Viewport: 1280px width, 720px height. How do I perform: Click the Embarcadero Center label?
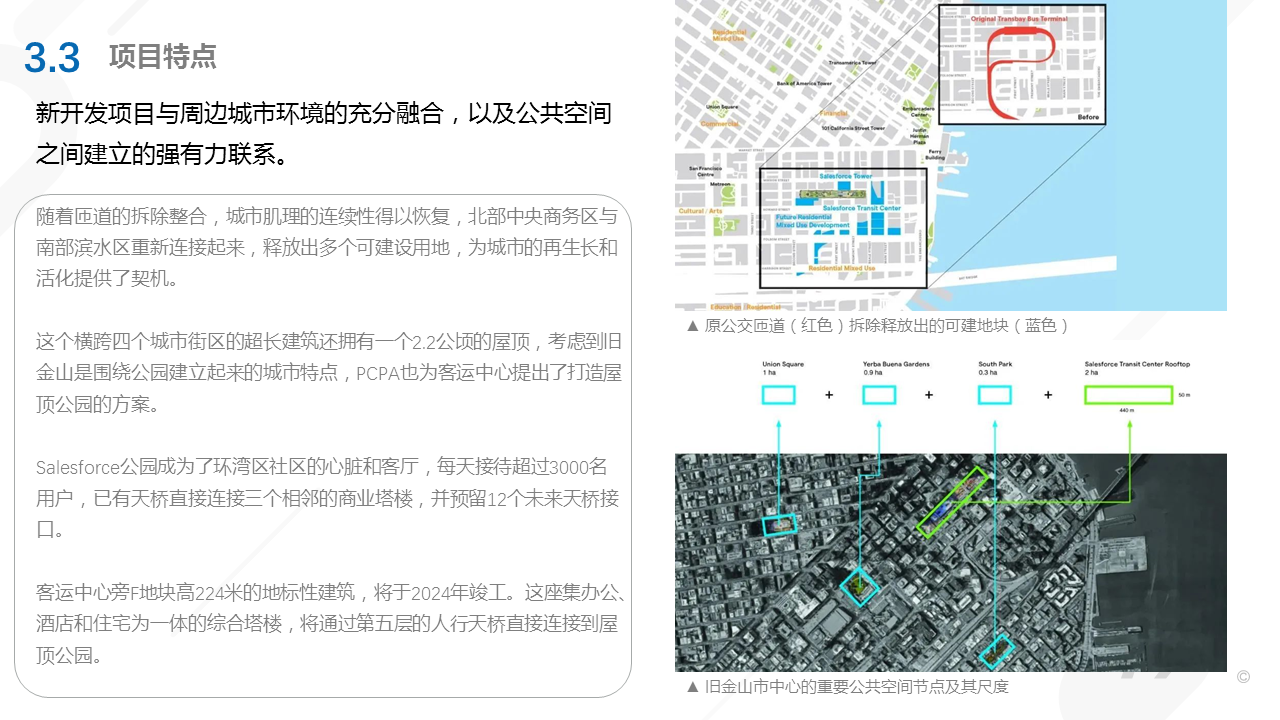919,112
